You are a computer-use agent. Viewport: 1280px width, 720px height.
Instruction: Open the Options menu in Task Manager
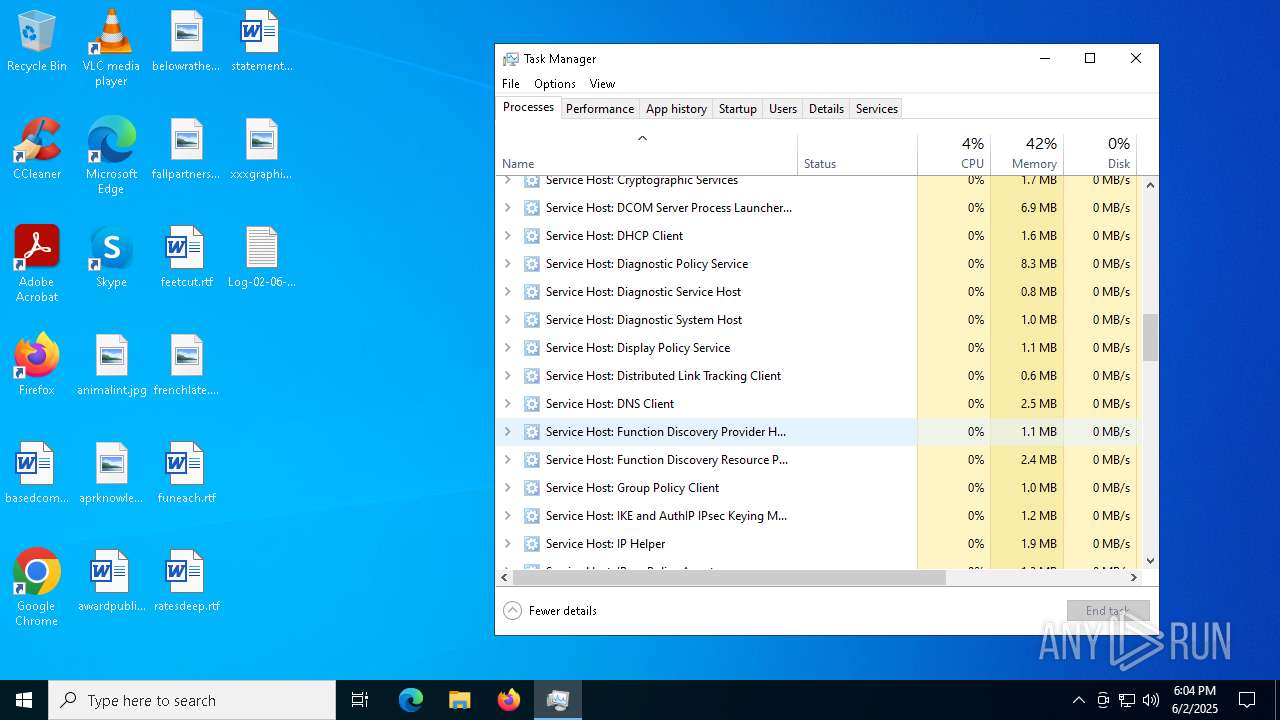(x=555, y=84)
